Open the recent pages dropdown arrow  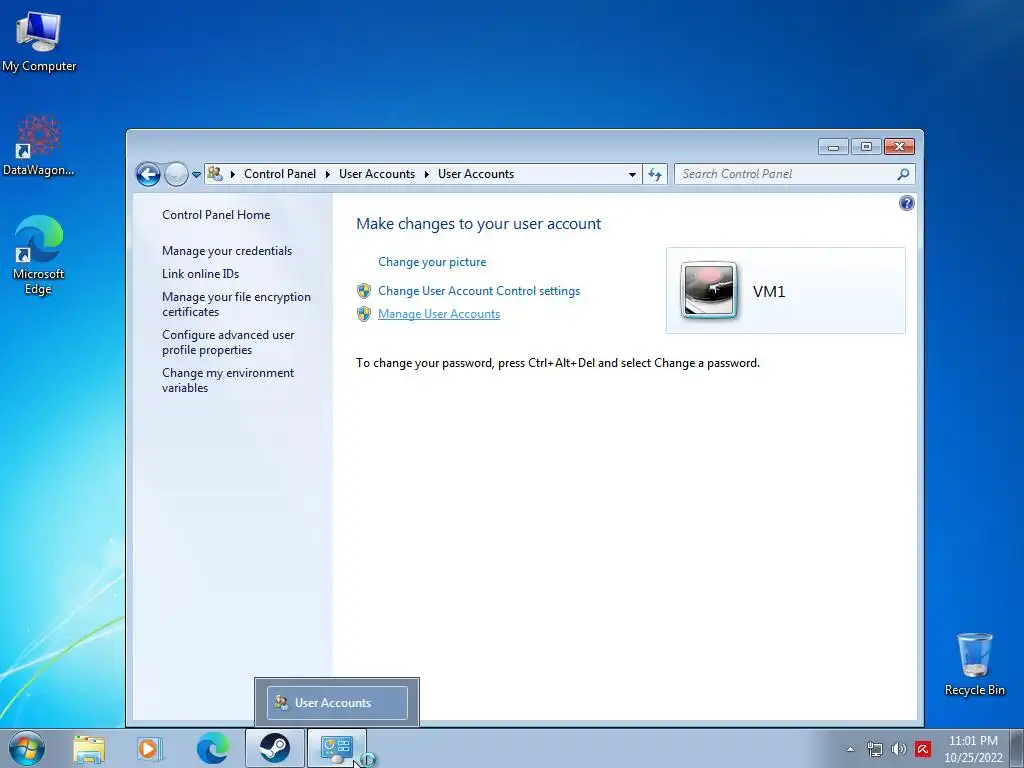point(196,175)
